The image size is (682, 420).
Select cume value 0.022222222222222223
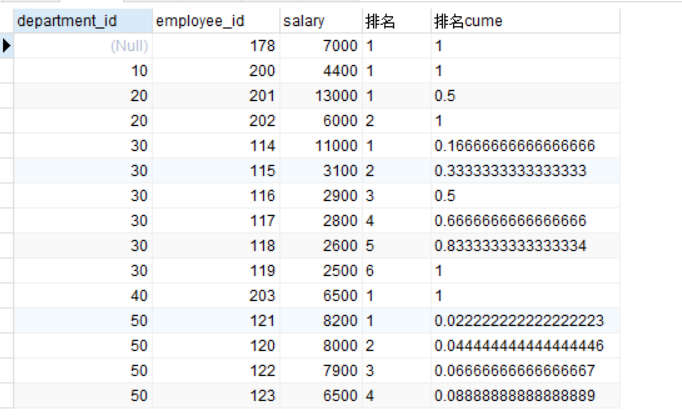525,321
